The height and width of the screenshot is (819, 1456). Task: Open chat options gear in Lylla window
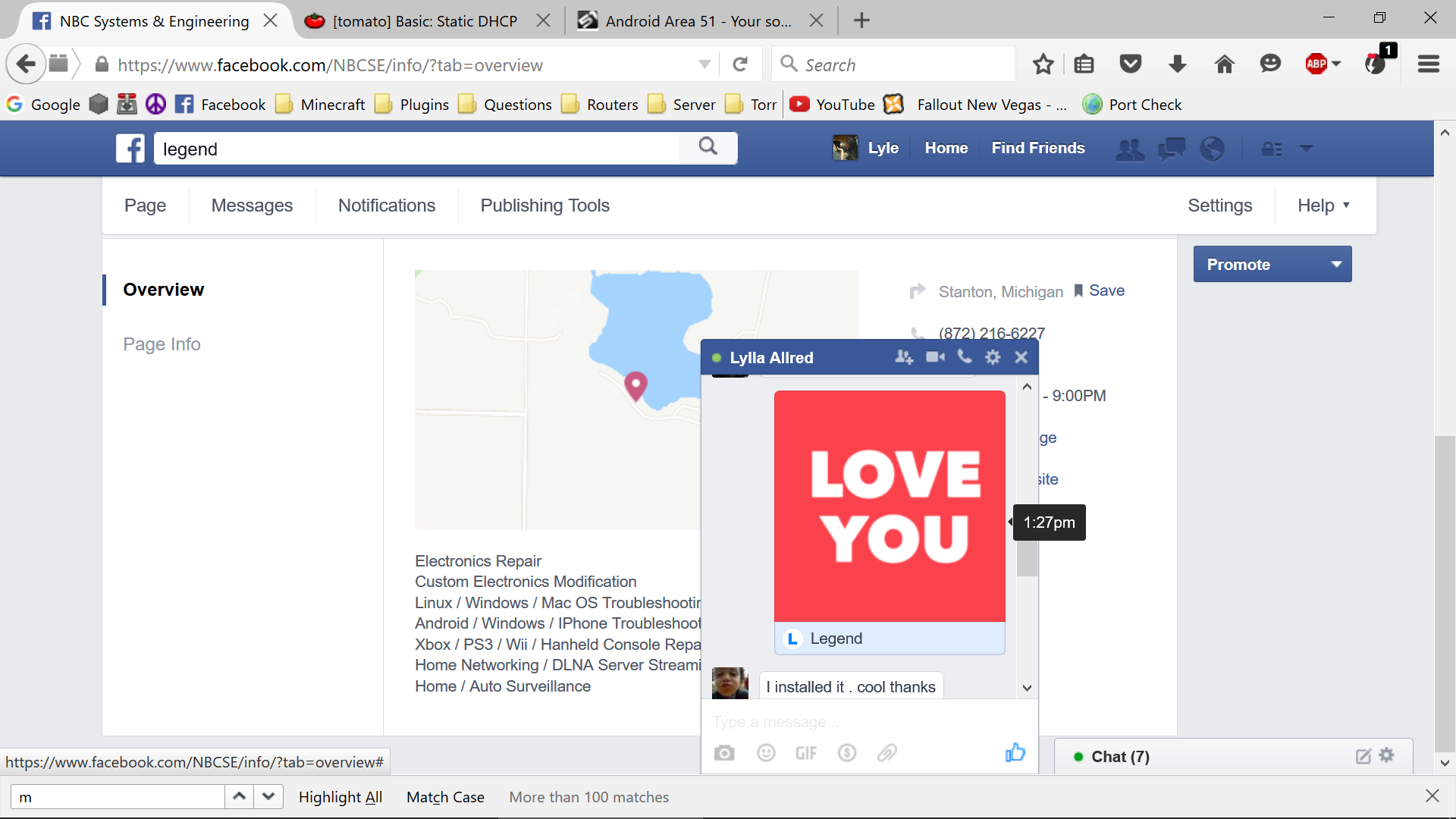[993, 357]
